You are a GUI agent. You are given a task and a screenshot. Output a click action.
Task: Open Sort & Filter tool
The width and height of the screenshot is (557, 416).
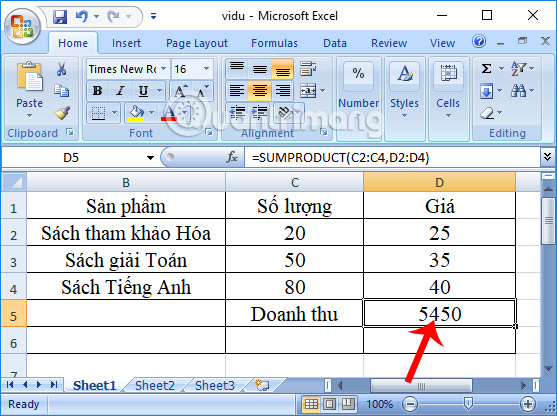coord(519,68)
